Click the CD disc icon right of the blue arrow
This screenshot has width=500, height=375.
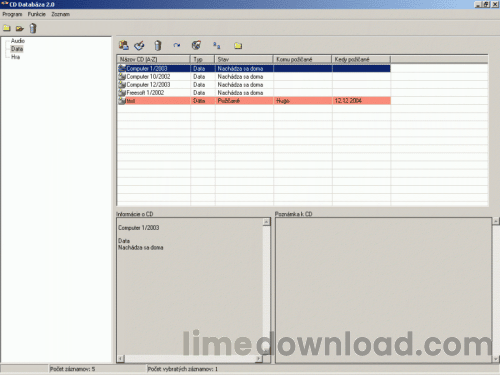point(196,45)
